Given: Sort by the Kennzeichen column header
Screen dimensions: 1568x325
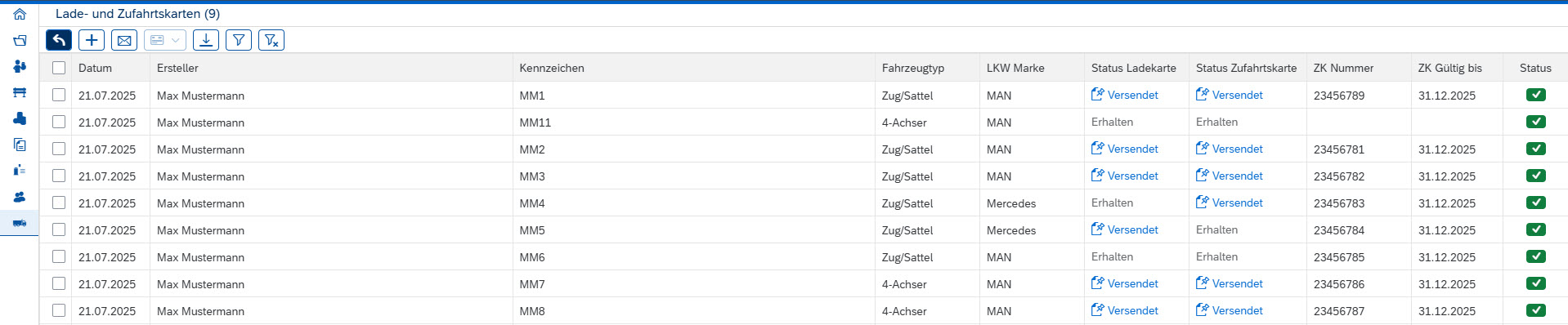Looking at the screenshot, I should tap(552, 68).
